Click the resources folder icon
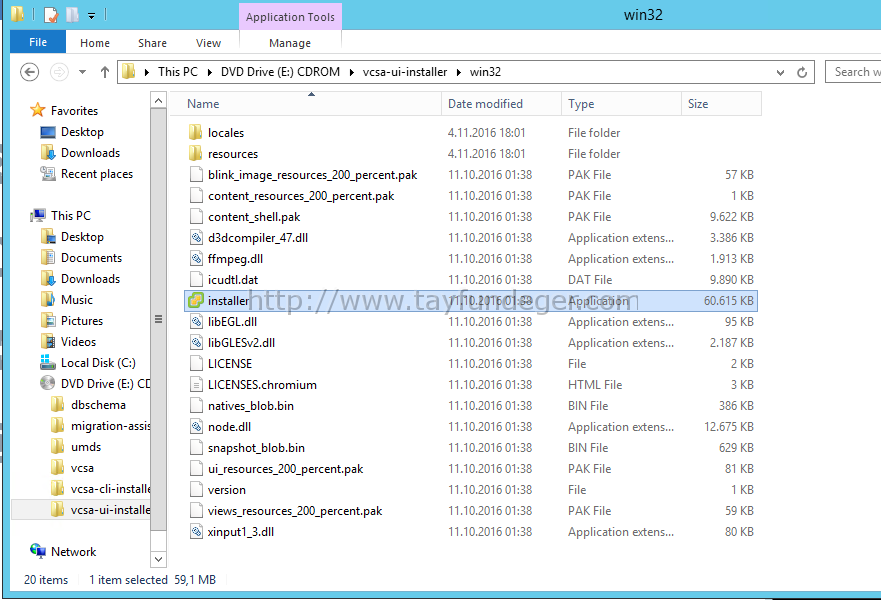The image size is (881, 600). (x=196, y=153)
